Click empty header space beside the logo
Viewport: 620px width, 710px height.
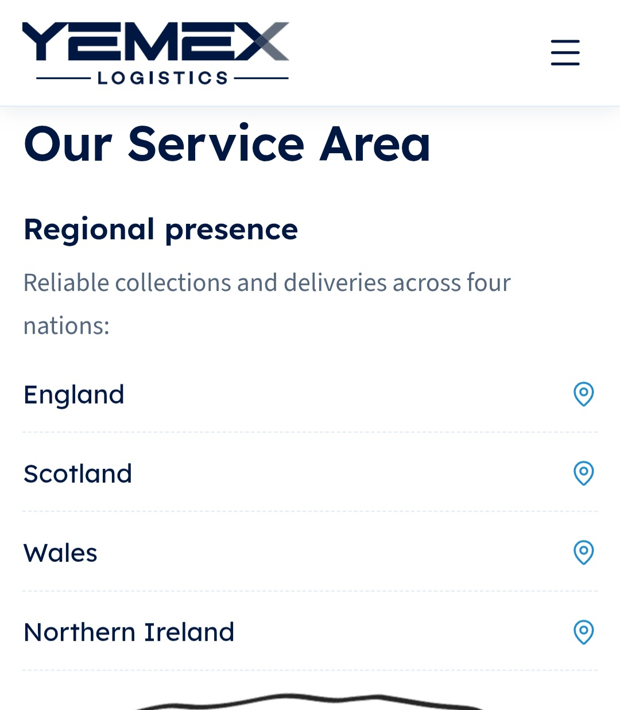point(417,53)
